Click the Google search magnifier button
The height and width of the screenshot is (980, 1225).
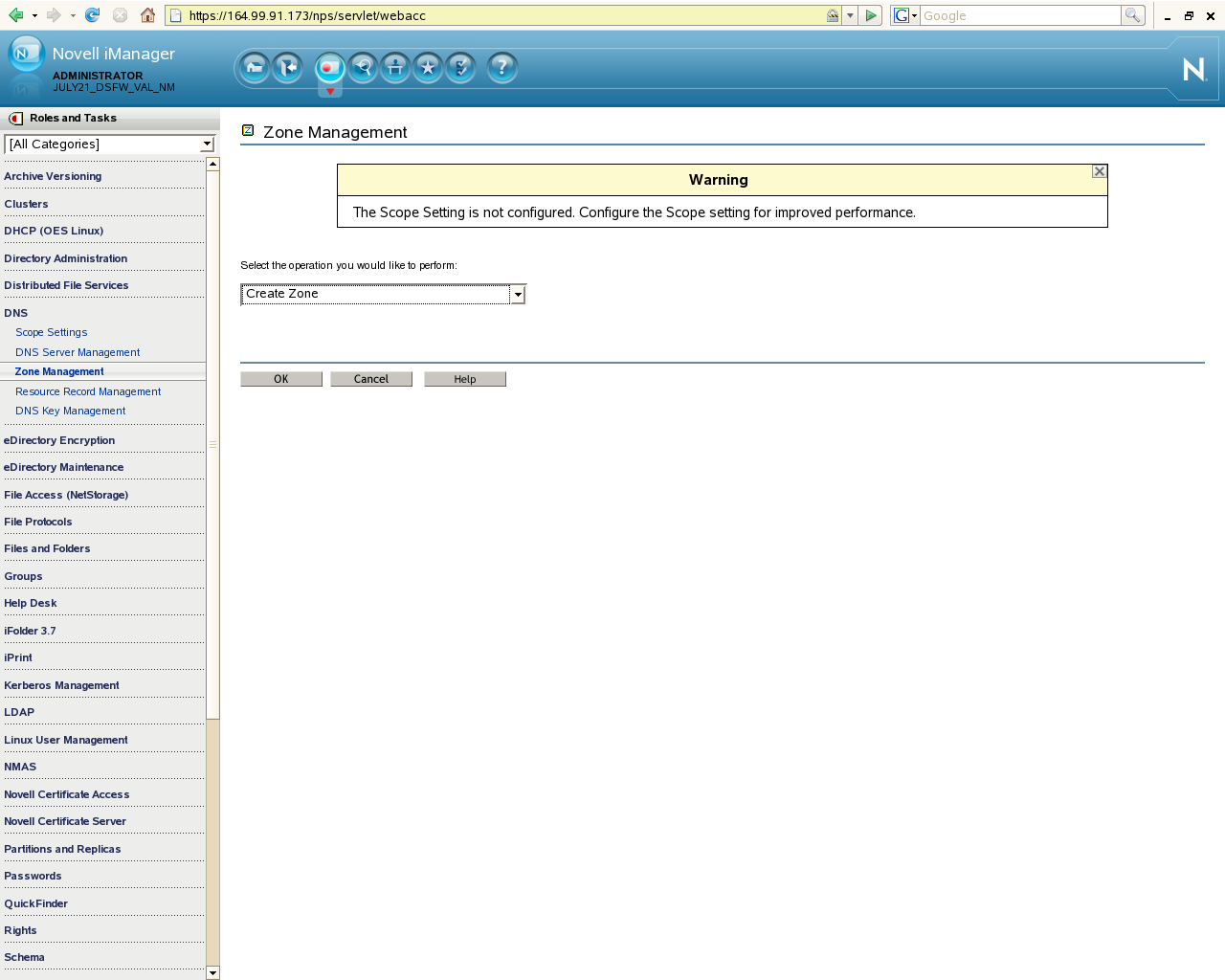1133,15
